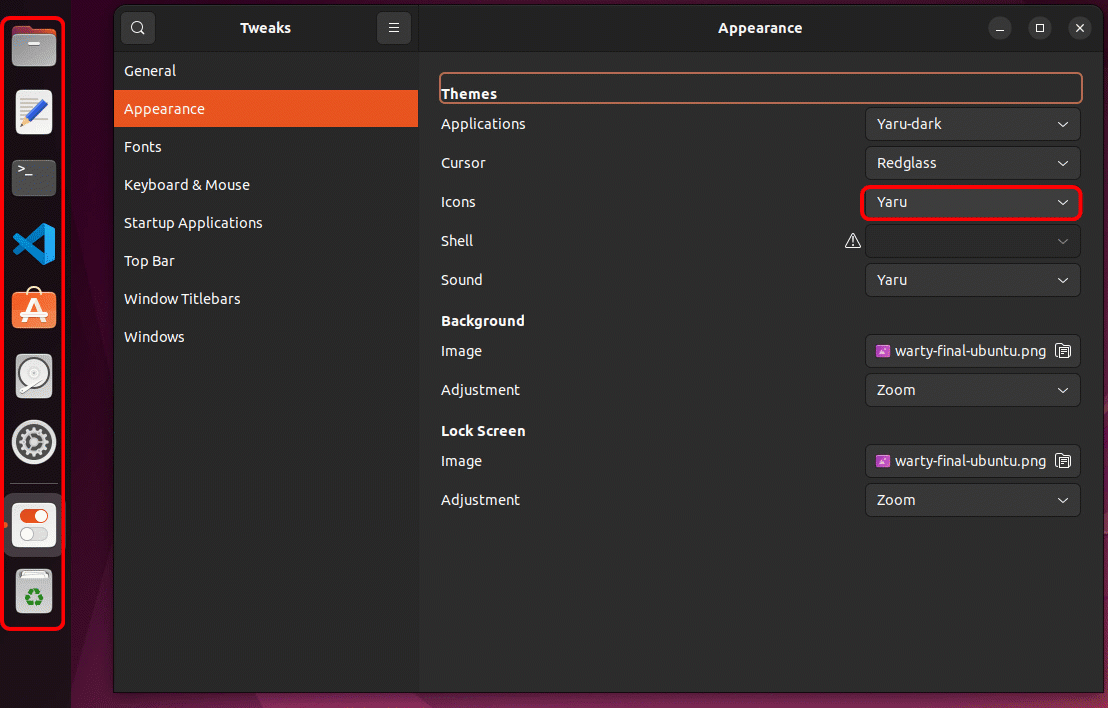Click the Shell theme label

tap(456, 241)
